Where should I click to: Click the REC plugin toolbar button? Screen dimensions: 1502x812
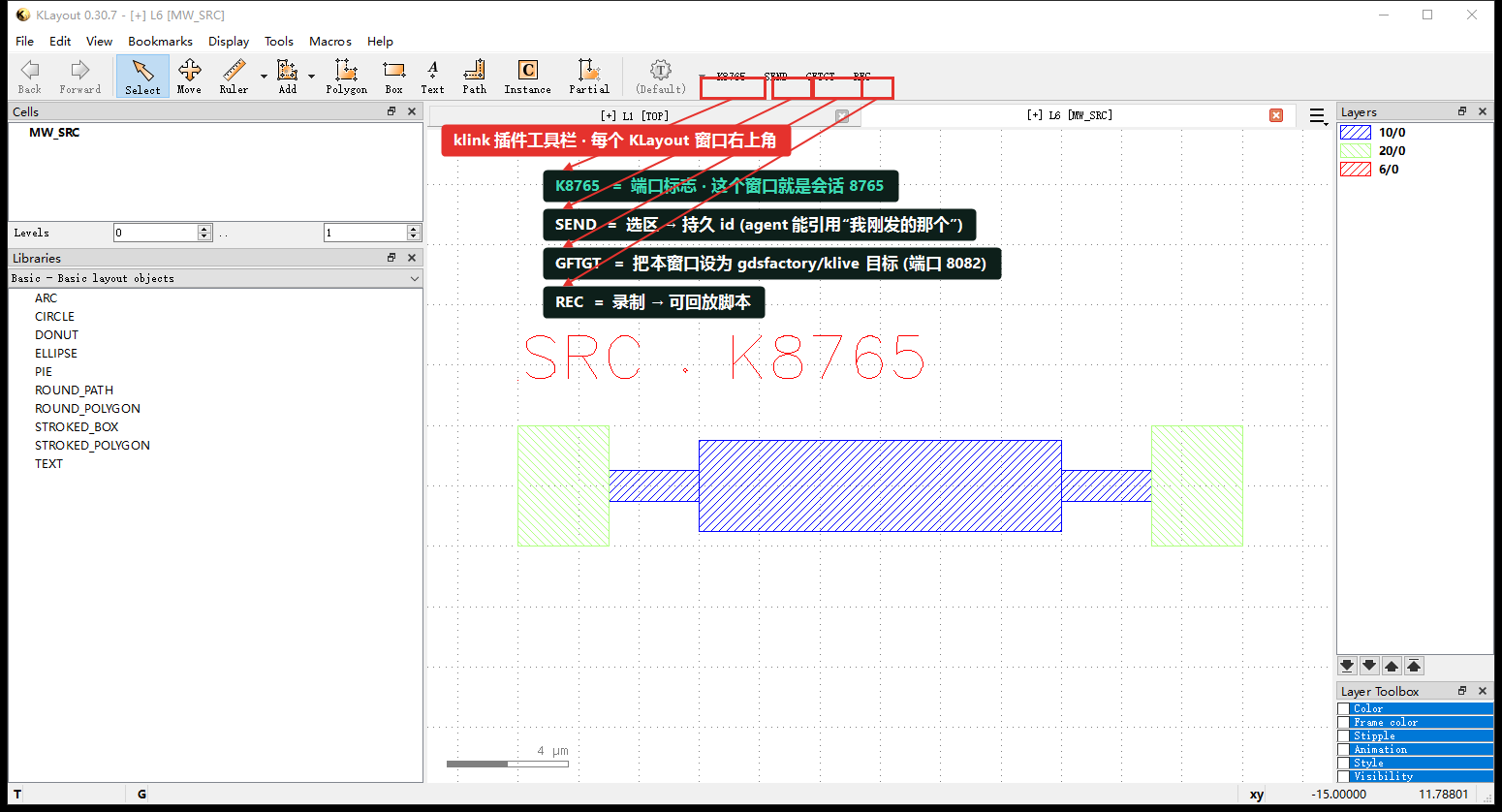(862, 77)
